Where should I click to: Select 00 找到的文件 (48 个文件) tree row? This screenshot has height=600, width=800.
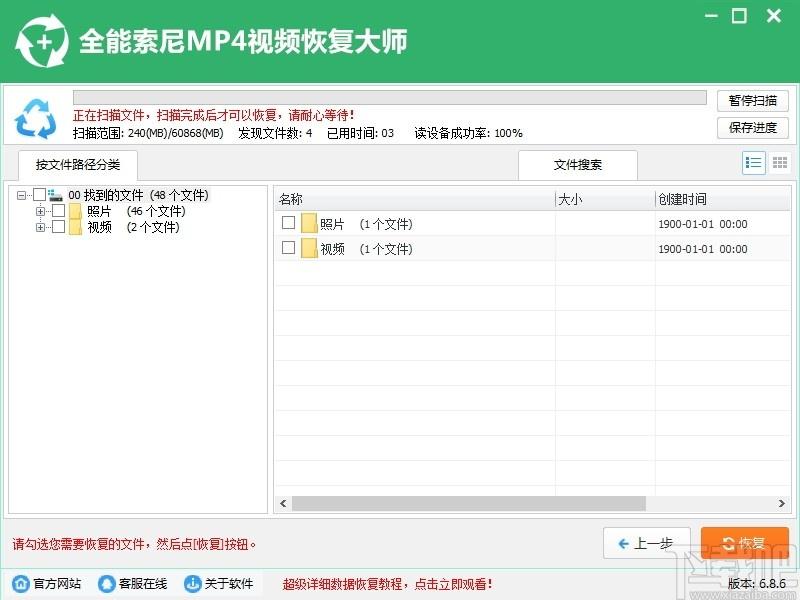pos(138,195)
